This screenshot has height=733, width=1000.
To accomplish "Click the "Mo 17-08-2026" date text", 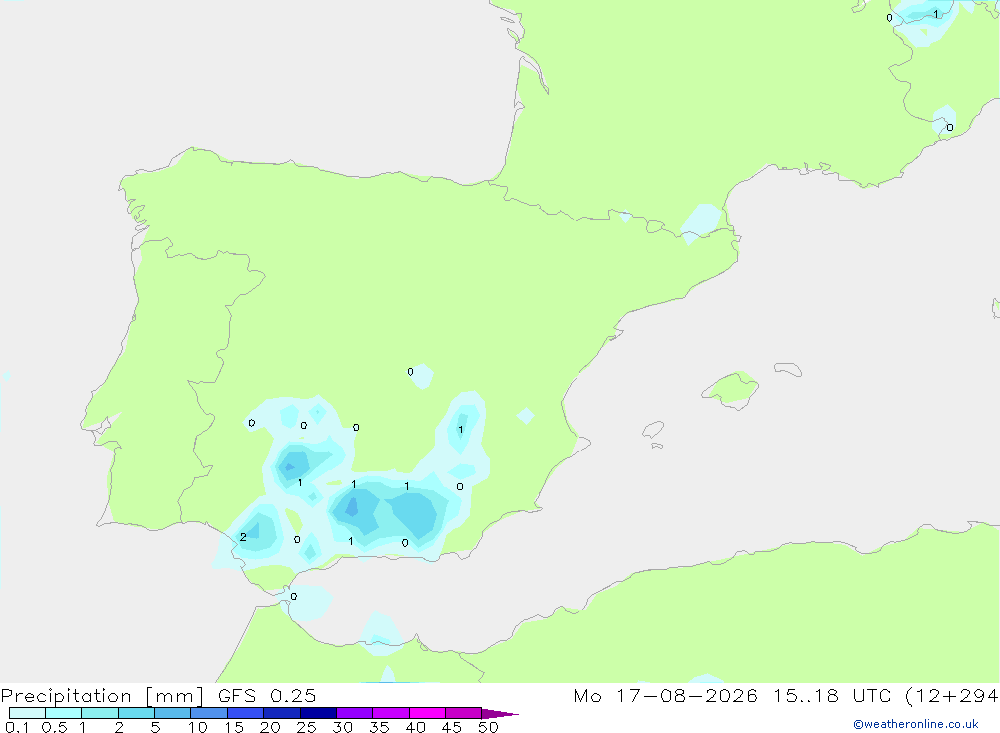I will click(x=665, y=695).
